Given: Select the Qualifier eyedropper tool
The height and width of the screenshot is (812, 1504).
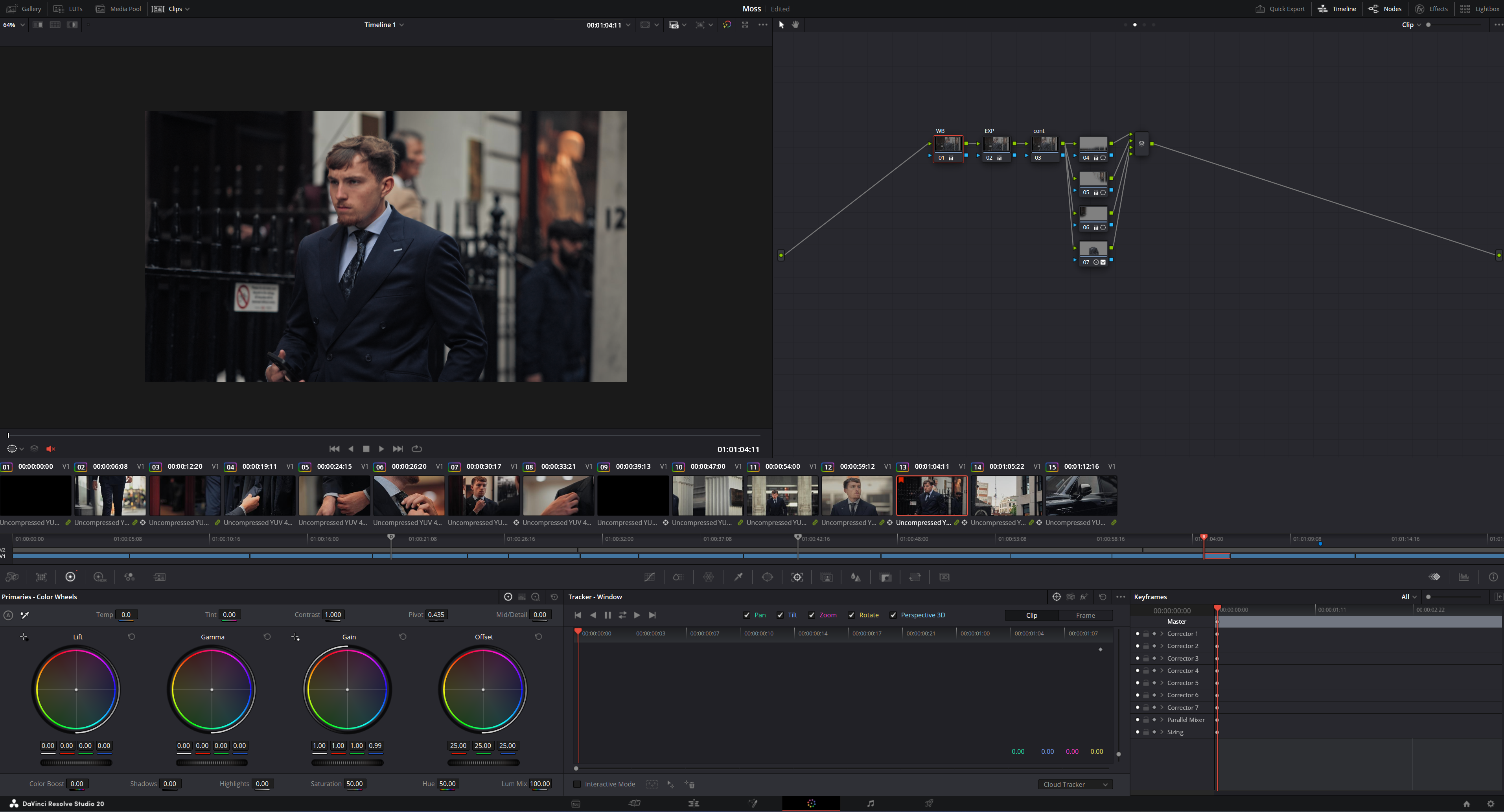Looking at the screenshot, I should (738, 577).
